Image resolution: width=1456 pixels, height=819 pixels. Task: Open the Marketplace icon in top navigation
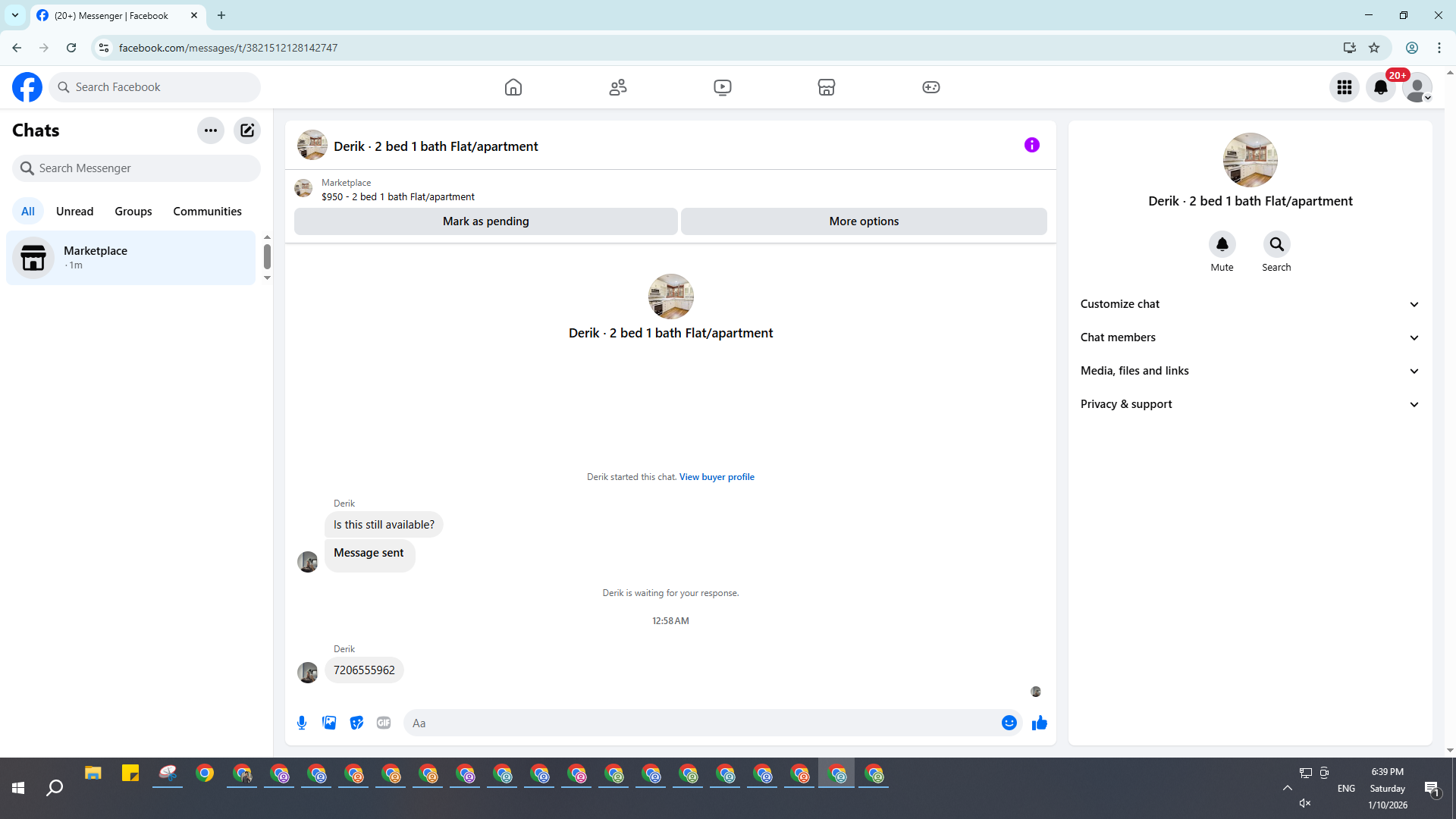(827, 87)
